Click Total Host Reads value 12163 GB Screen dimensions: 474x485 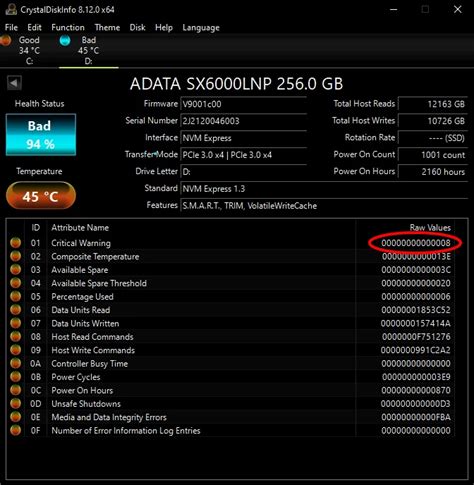click(433, 104)
